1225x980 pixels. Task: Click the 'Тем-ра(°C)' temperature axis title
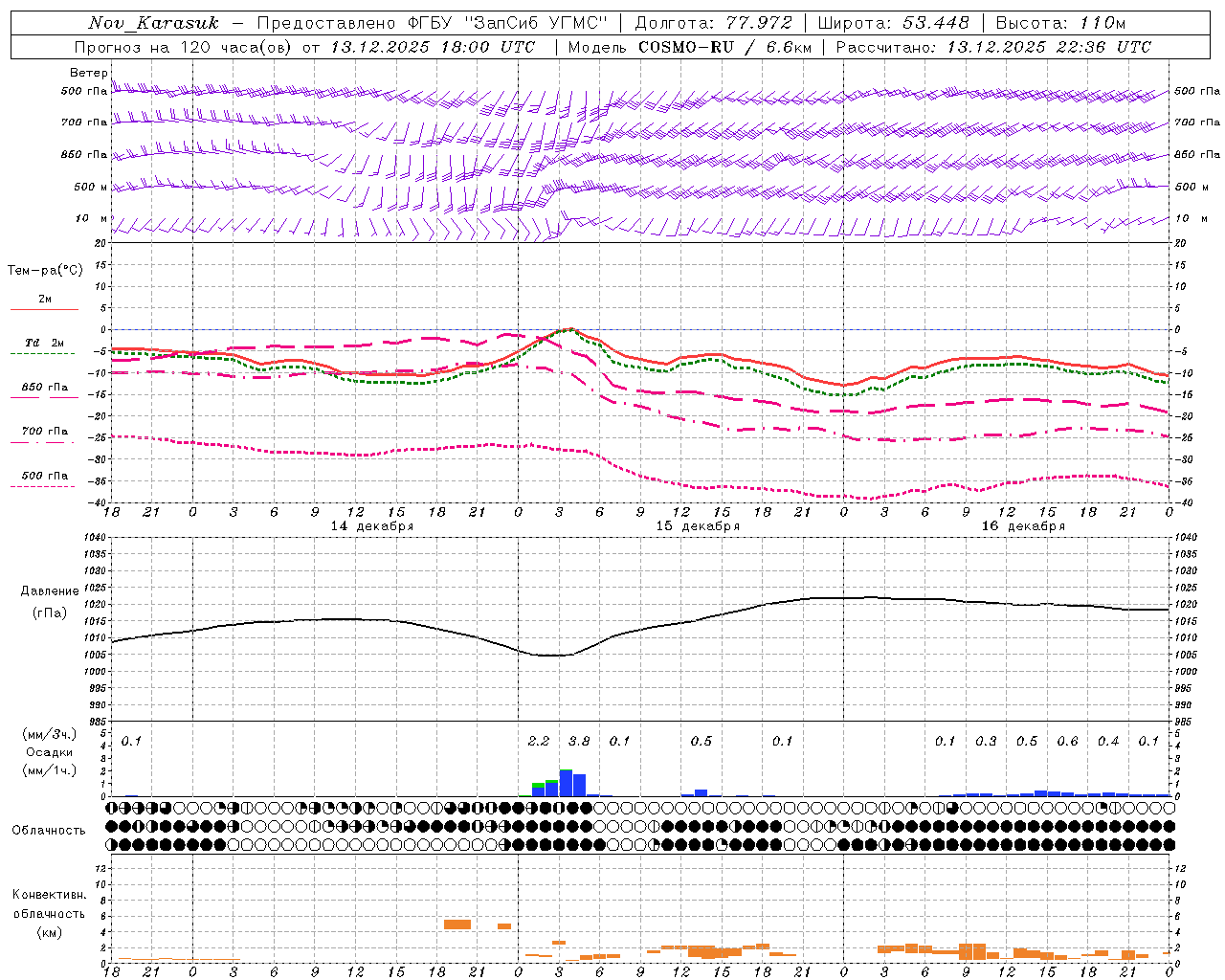45,271
